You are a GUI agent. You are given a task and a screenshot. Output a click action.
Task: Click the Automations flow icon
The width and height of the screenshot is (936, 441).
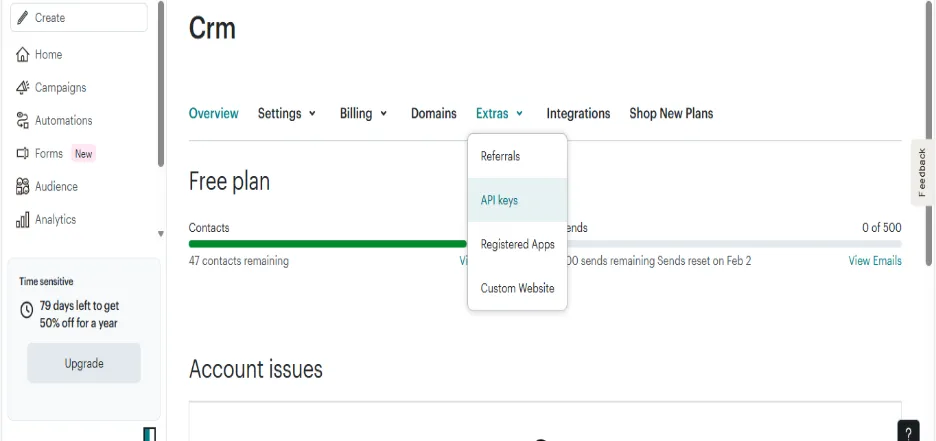point(23,121)
